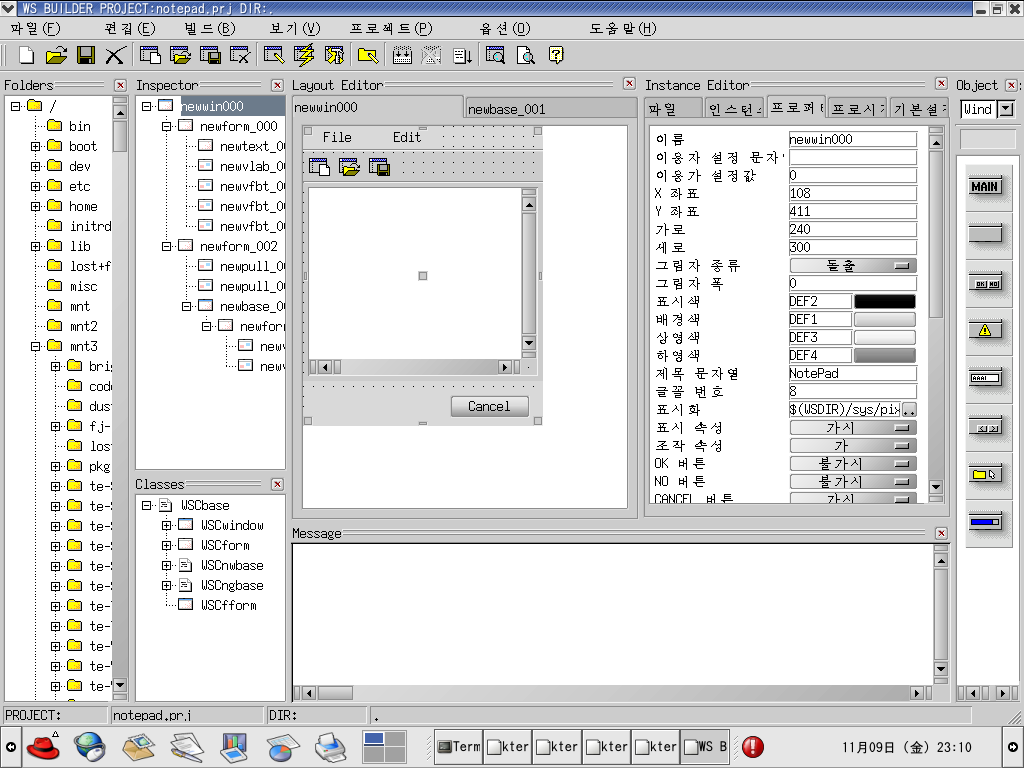The width and height of the screenshot is (1024, 768).
Task: Click the Cancel button in layout editor
Action: click(489, 406)
